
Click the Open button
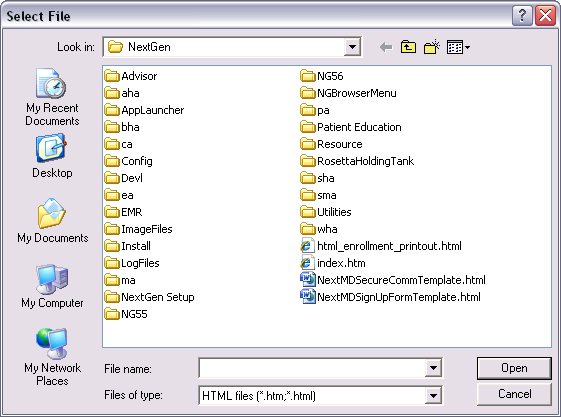[x=514, y=368]
